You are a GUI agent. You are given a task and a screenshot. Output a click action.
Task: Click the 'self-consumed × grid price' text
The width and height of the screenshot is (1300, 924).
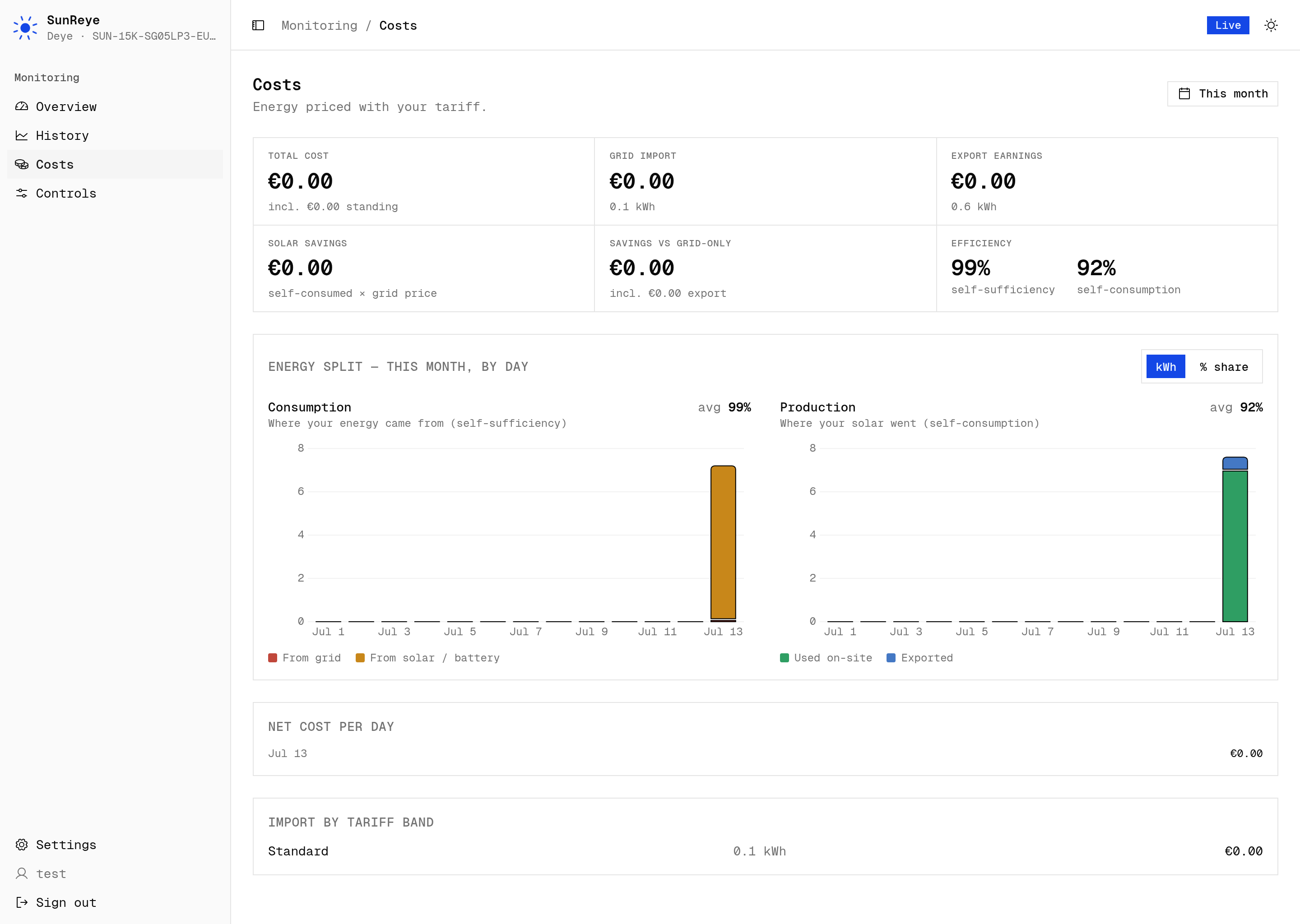tap(353, 294)
